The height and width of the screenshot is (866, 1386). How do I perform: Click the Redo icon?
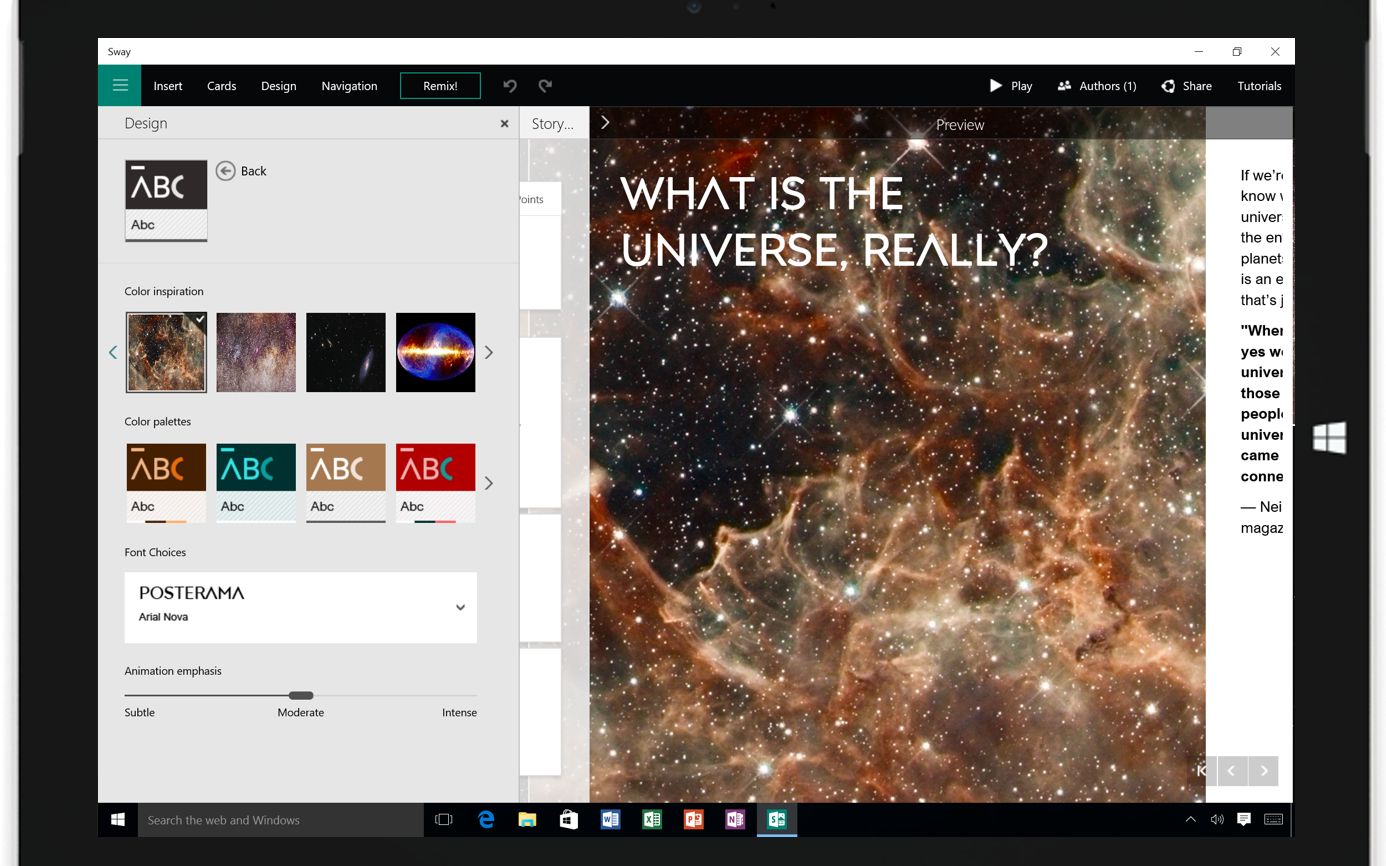point(543,86)
